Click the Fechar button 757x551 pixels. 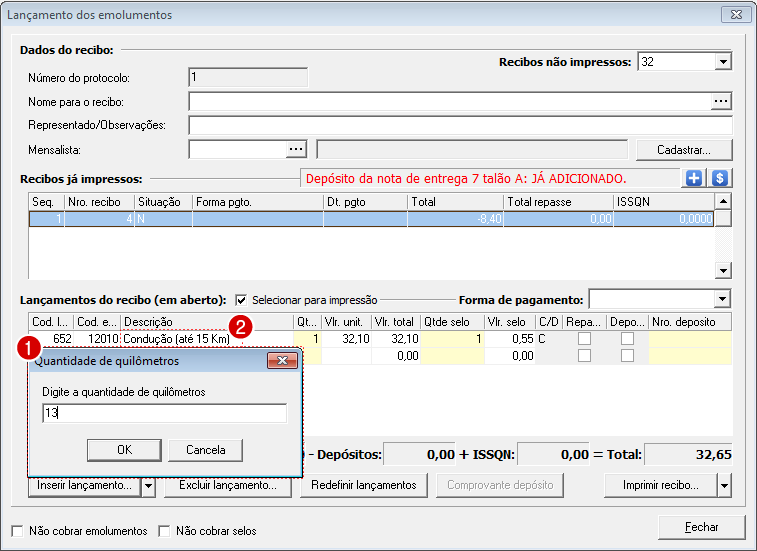tap(701, 527)
